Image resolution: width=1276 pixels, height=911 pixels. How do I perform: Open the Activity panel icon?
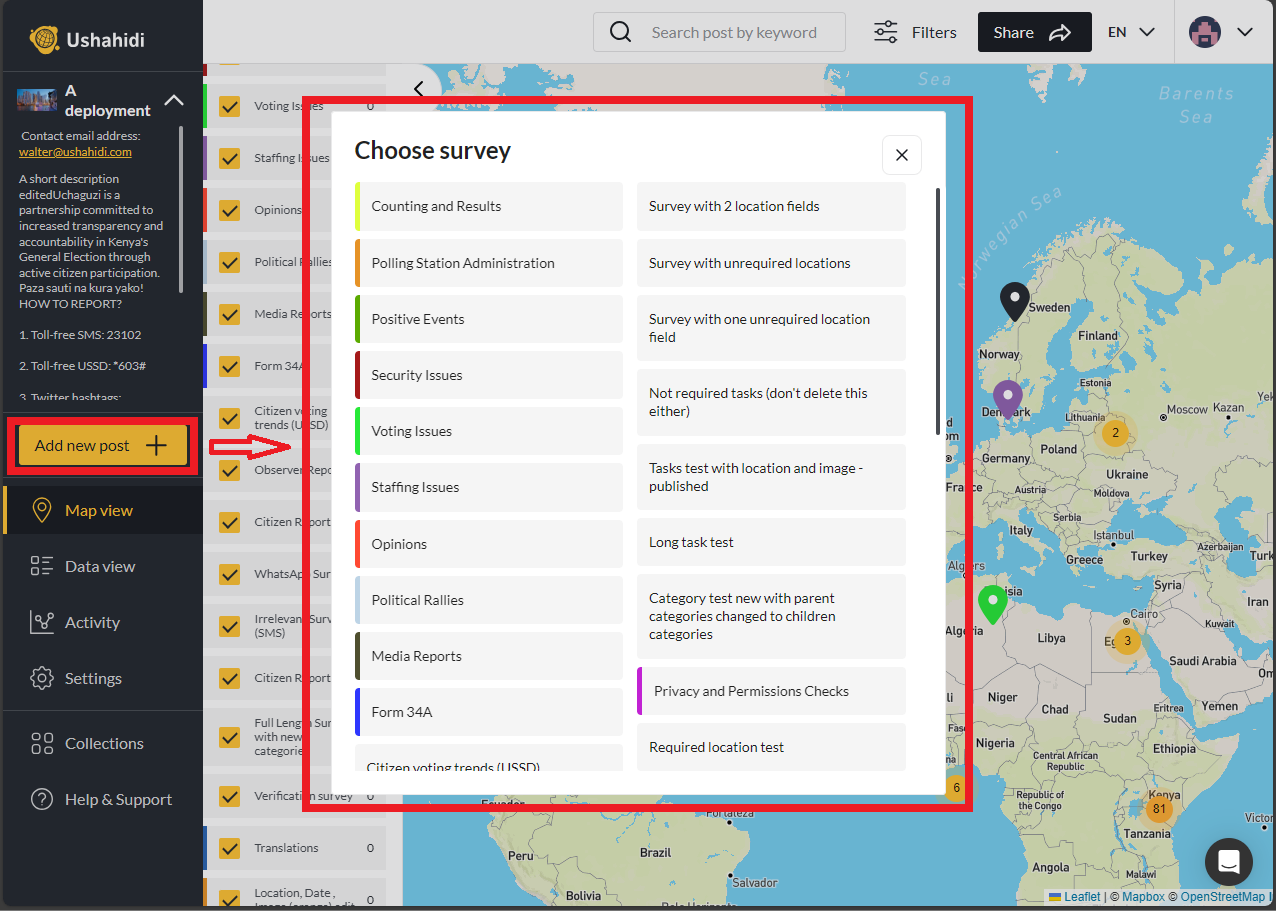pyautogui.click(x=41, y=621)
